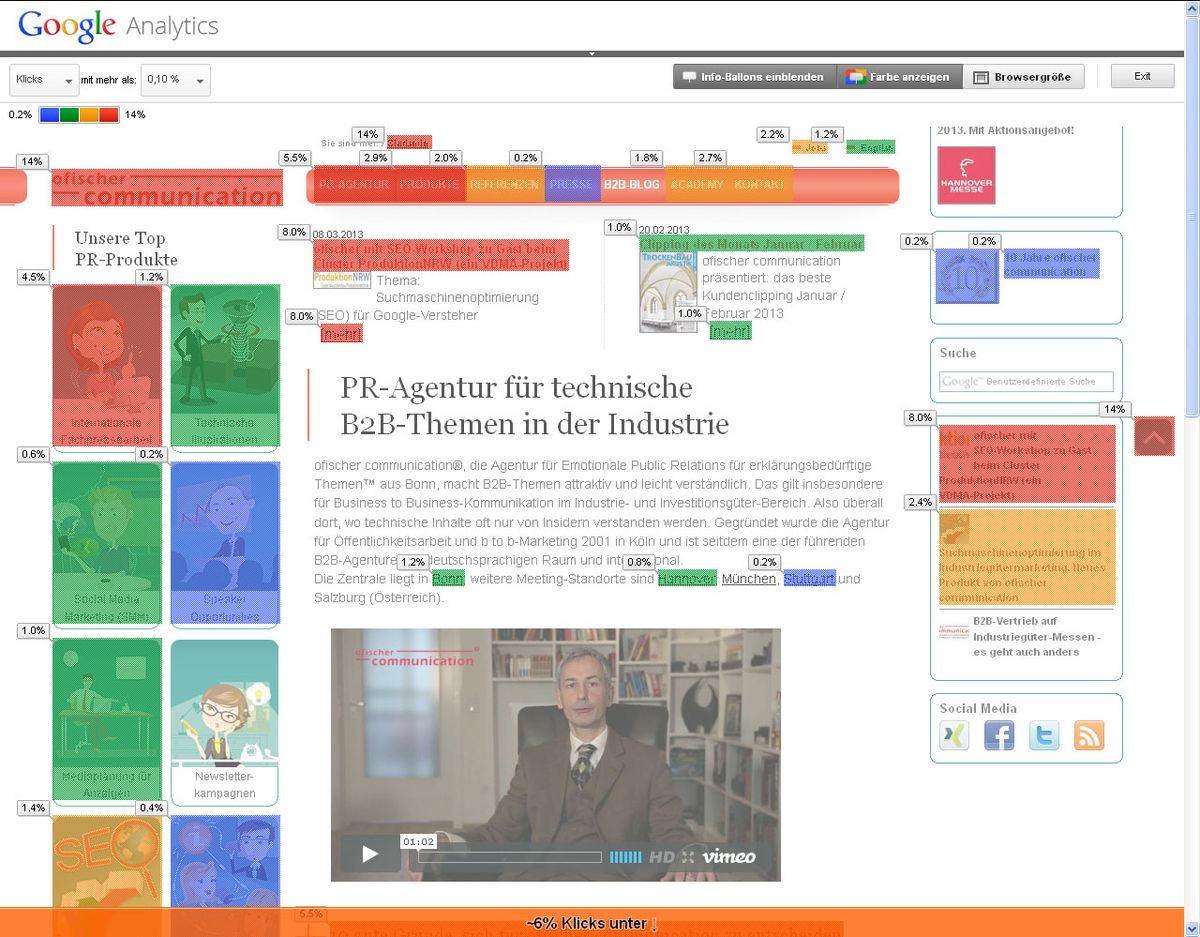
Task: Click the Hannover location link
Action: coord(687,579)
